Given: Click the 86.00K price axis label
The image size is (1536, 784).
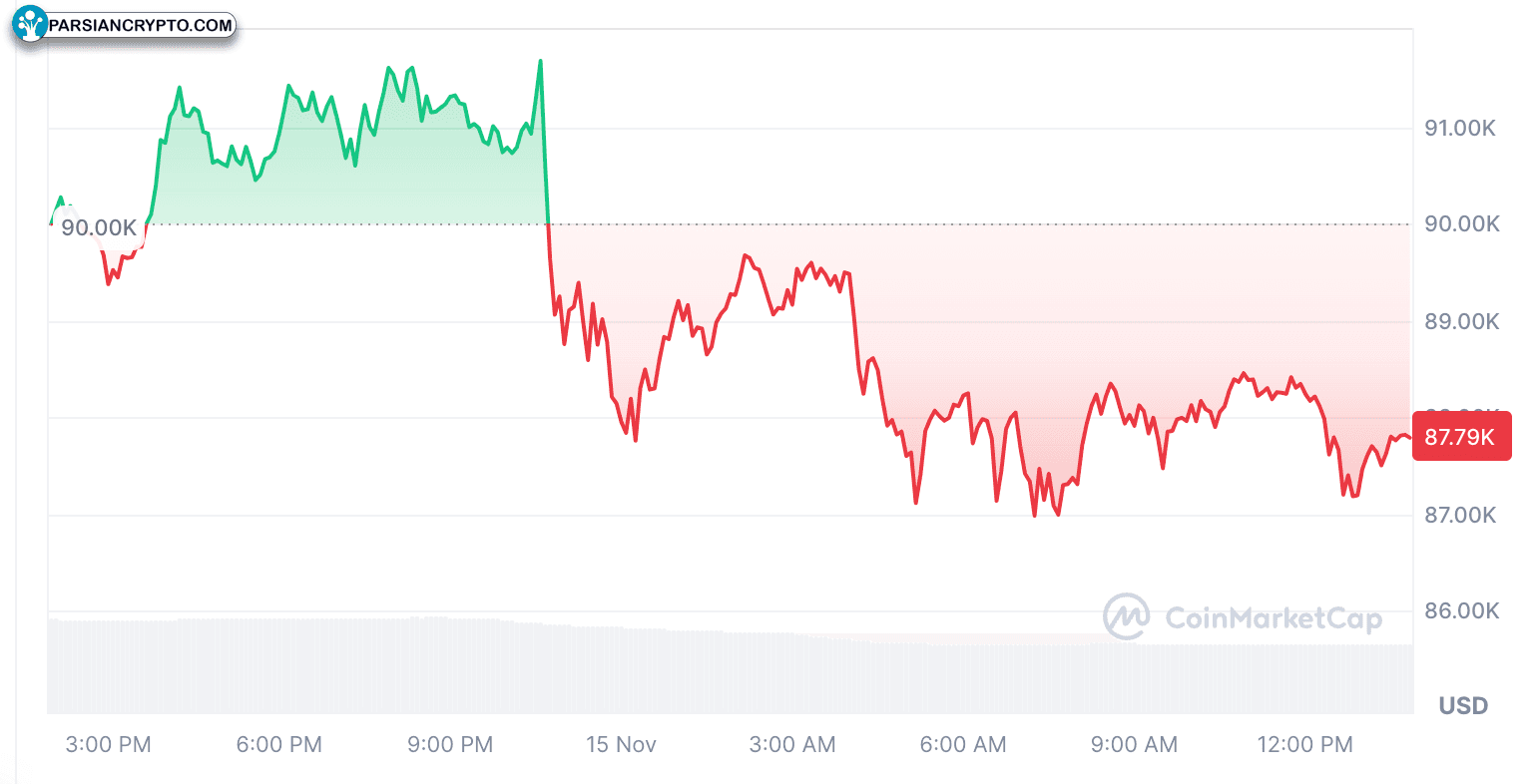Looking at the screenshot, I should pyautogui.click(x=1461, y=610).
